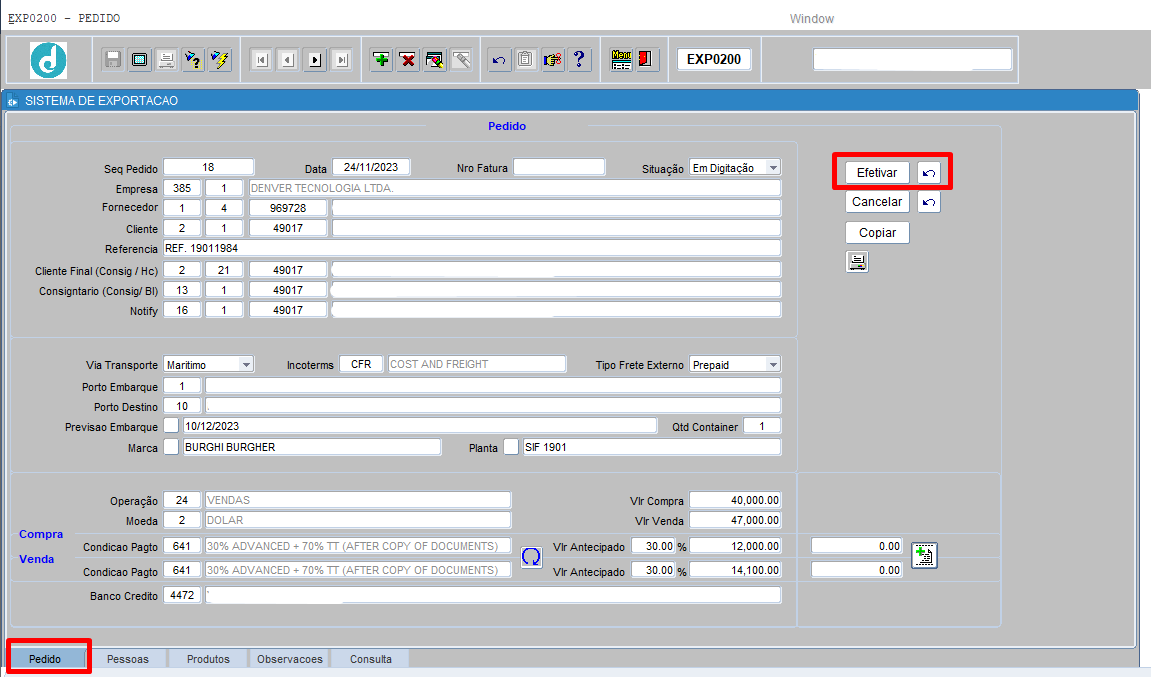Click the Vlr Antecipado value 14,100.00
Image resolution: width=1151 pixels, height=677 pixels.
click(736, 570)
